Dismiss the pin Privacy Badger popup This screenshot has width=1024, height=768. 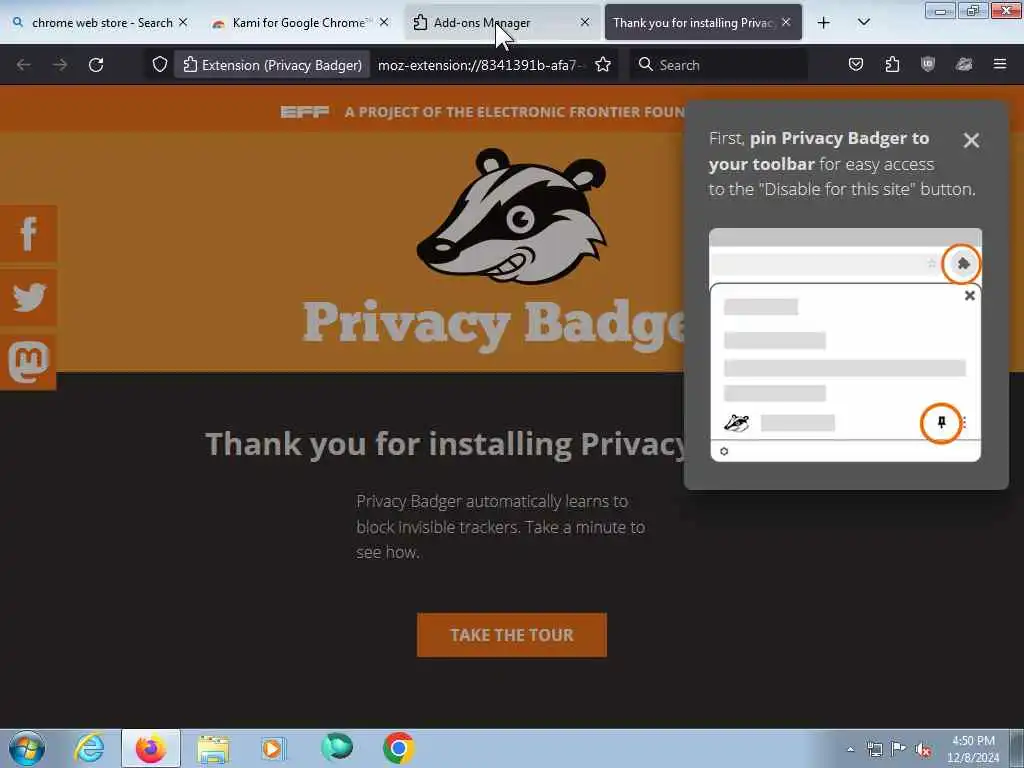pos(970,140)
